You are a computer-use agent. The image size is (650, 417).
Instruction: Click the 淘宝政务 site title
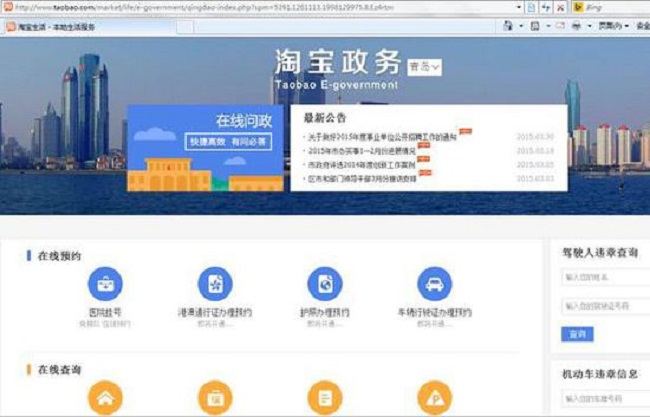[x=338, y=62]
